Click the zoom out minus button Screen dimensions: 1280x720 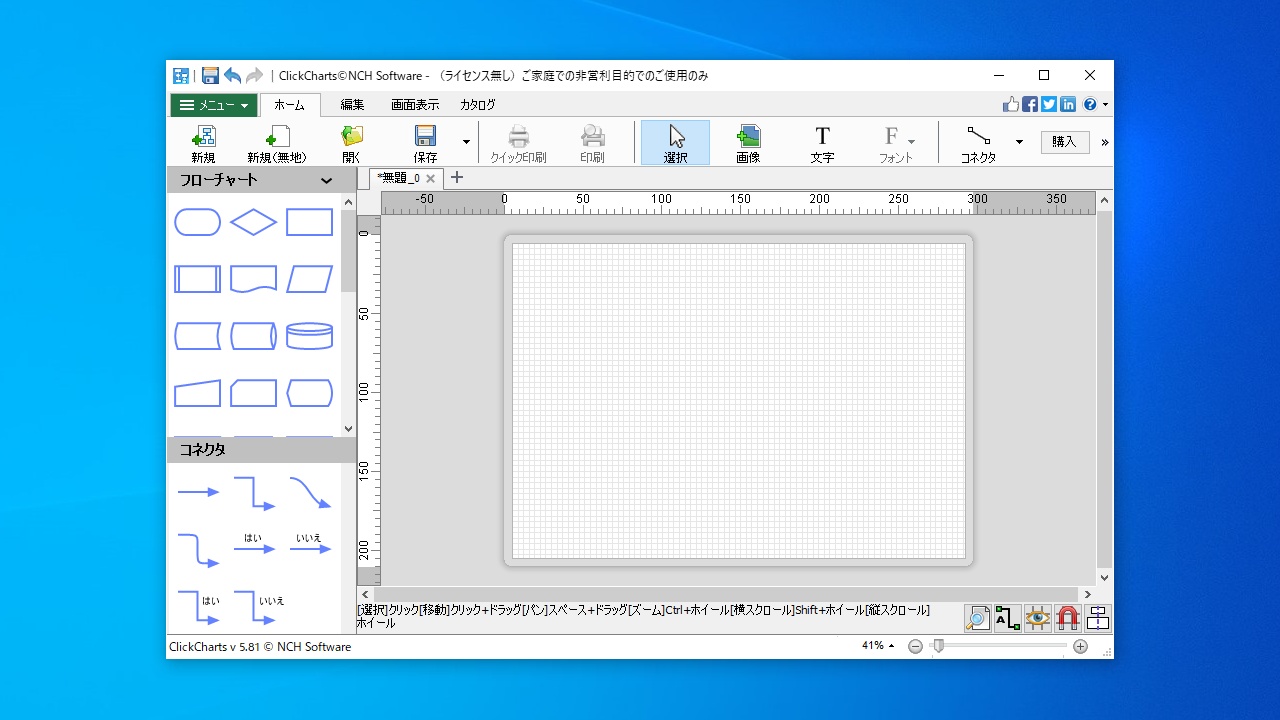click(915, 647)
